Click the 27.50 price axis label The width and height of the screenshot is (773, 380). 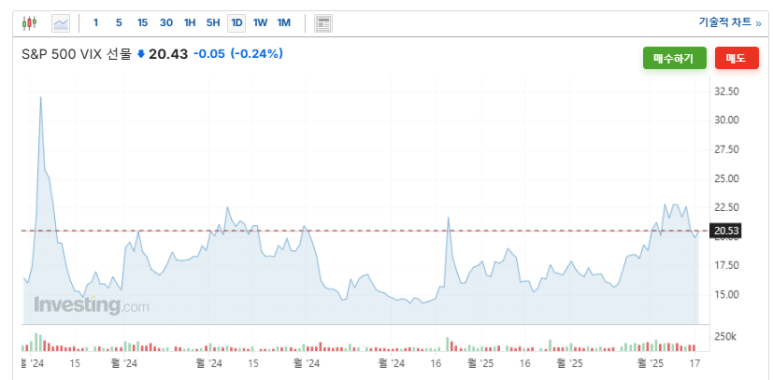pyautogui.click(x=726, y=149)
